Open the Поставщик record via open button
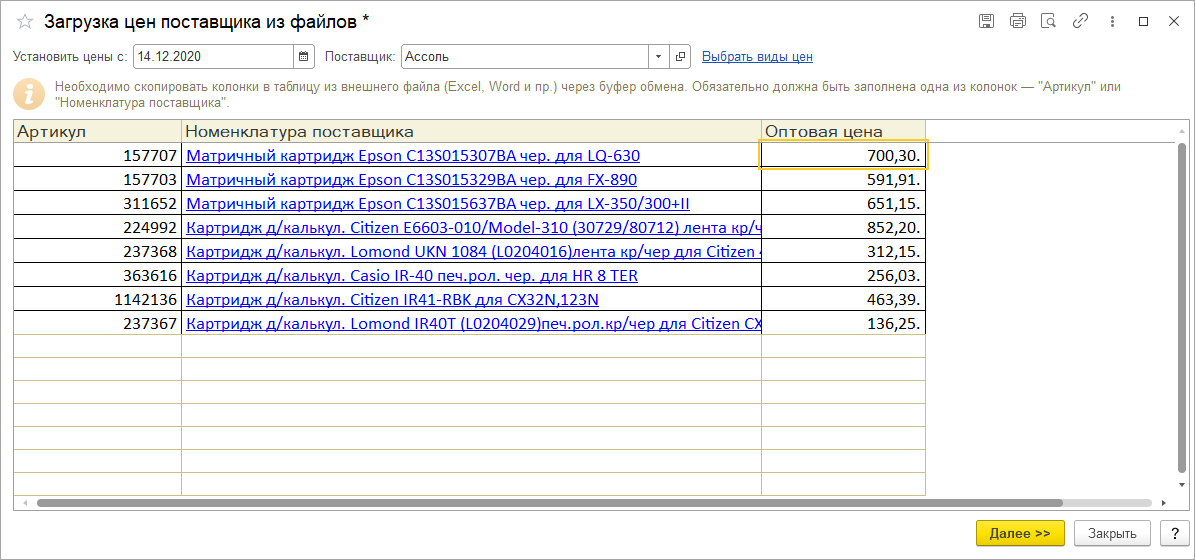The image size is (1195, 560). pos(680,57)
